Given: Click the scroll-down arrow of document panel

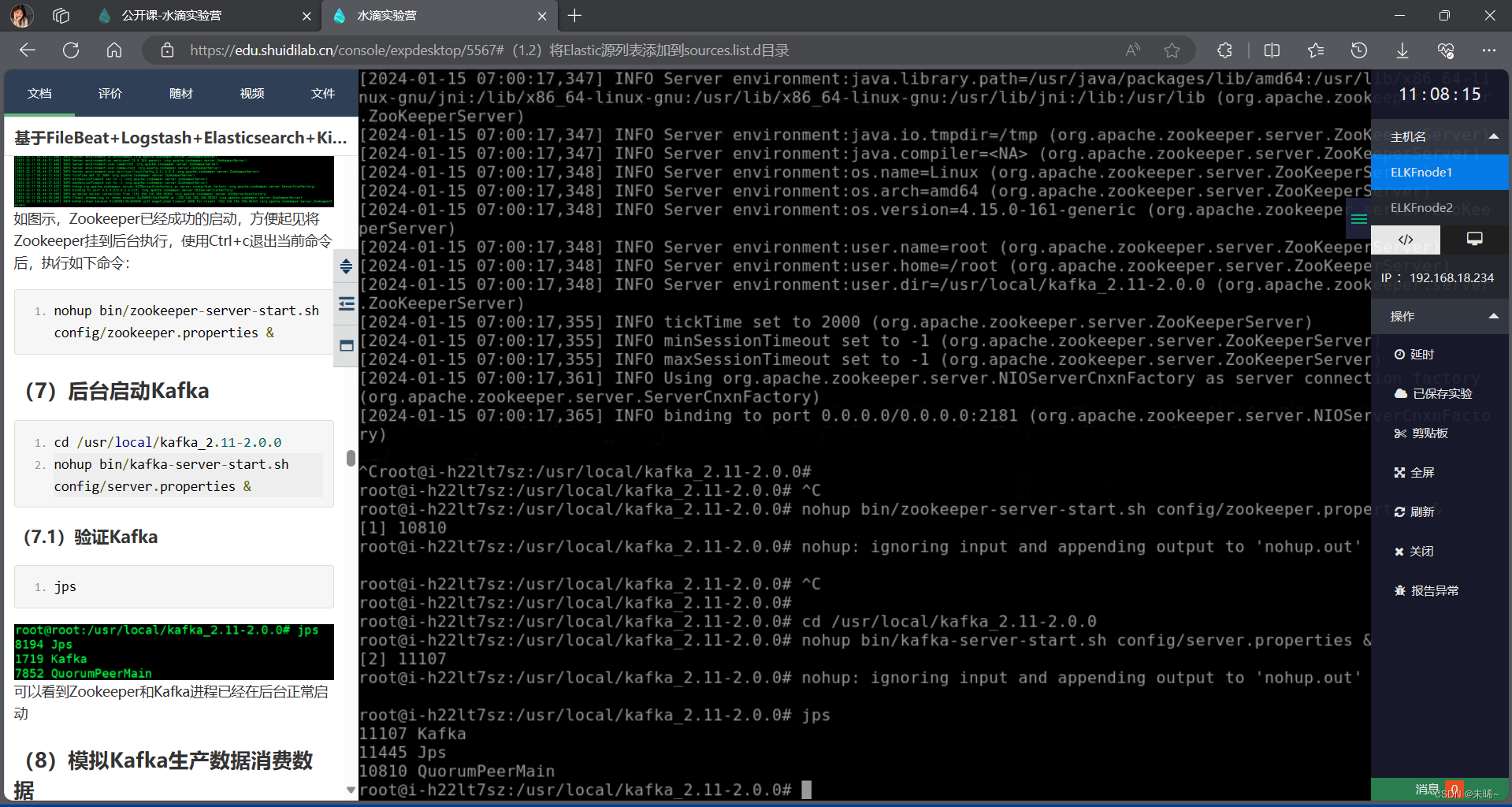Looking at the screenshot, I should (x=351, y=790).
